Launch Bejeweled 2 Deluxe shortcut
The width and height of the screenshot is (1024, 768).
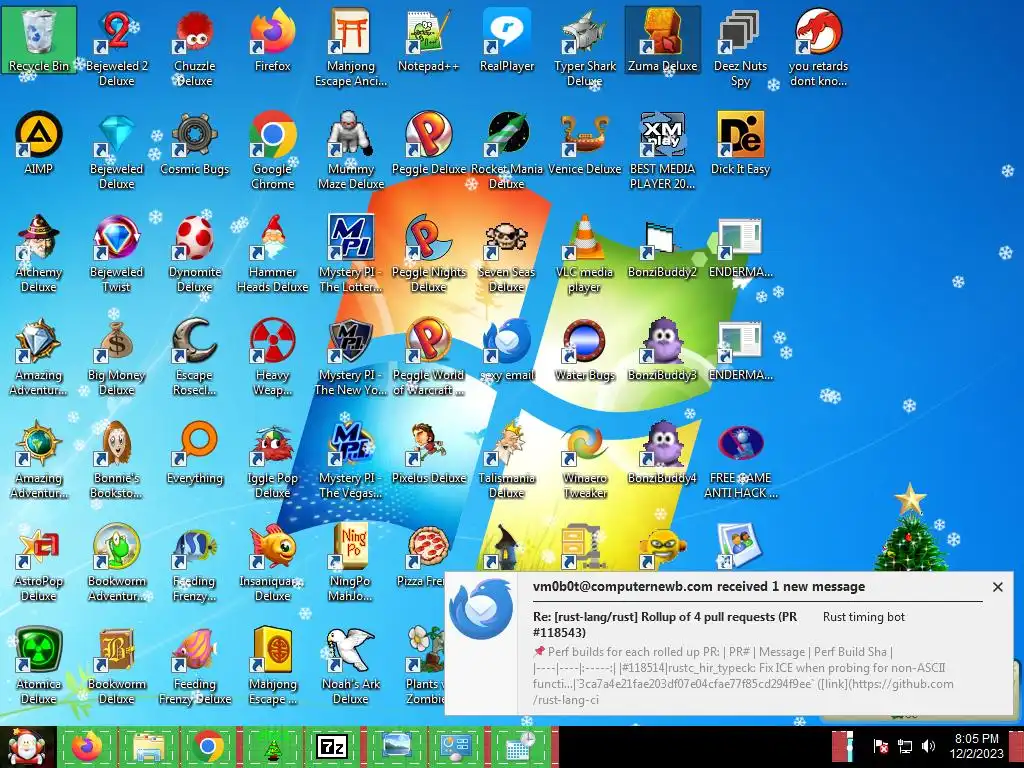click(116, 47)
